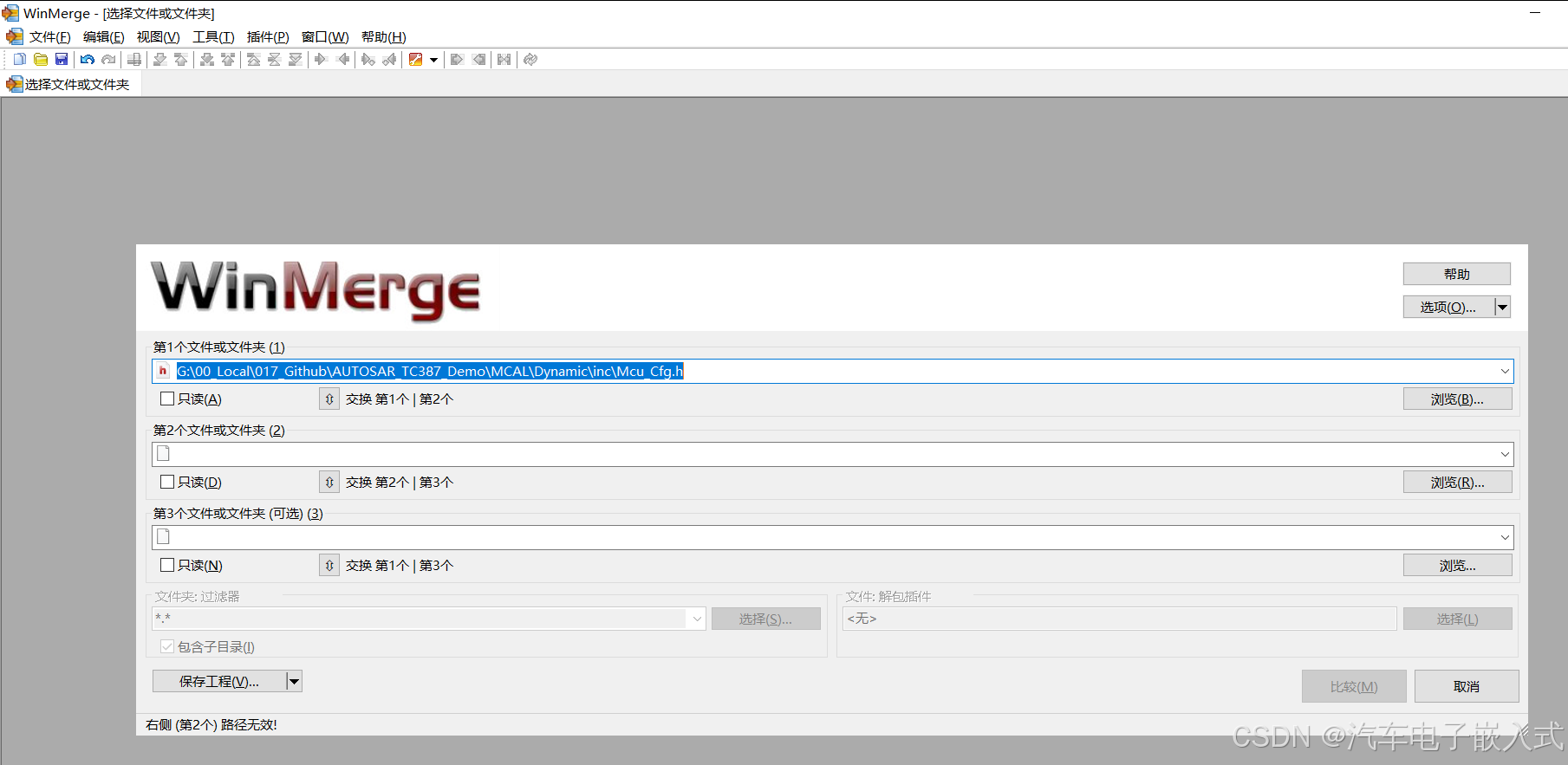Open the 视图(V) menu

tap(158, 36)
